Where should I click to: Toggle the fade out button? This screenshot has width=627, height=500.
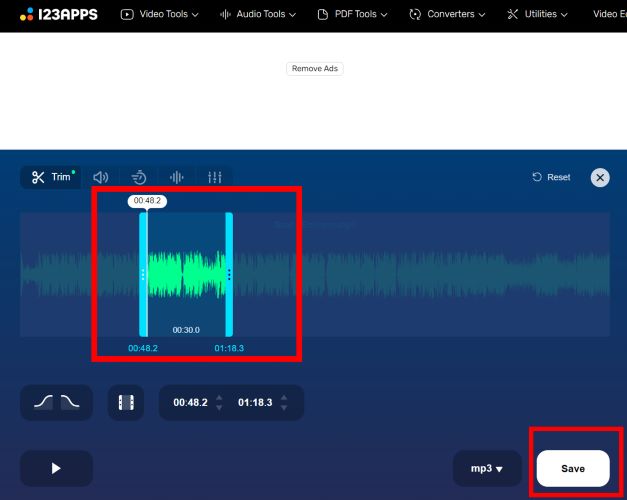coord(70,402)
